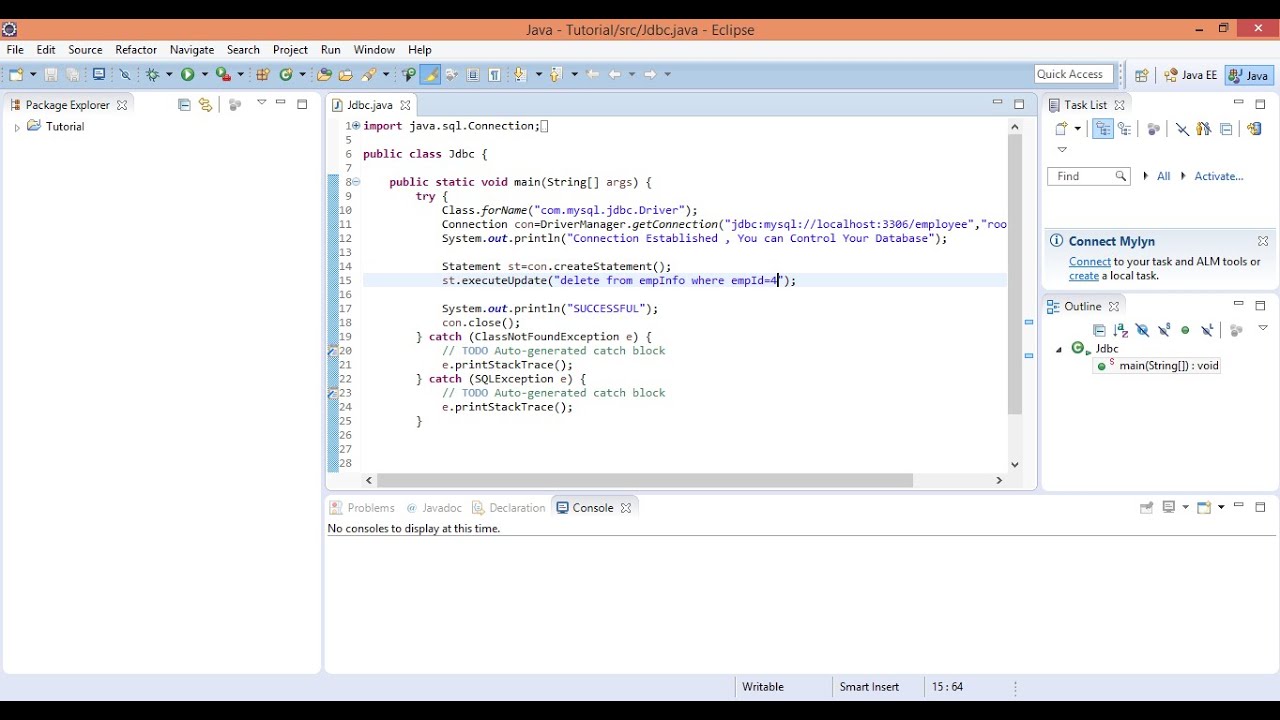1280x720 pixels.
Task: Expand the Tutorial project tree
Action: pyautogui.click(x=17, y=127)
